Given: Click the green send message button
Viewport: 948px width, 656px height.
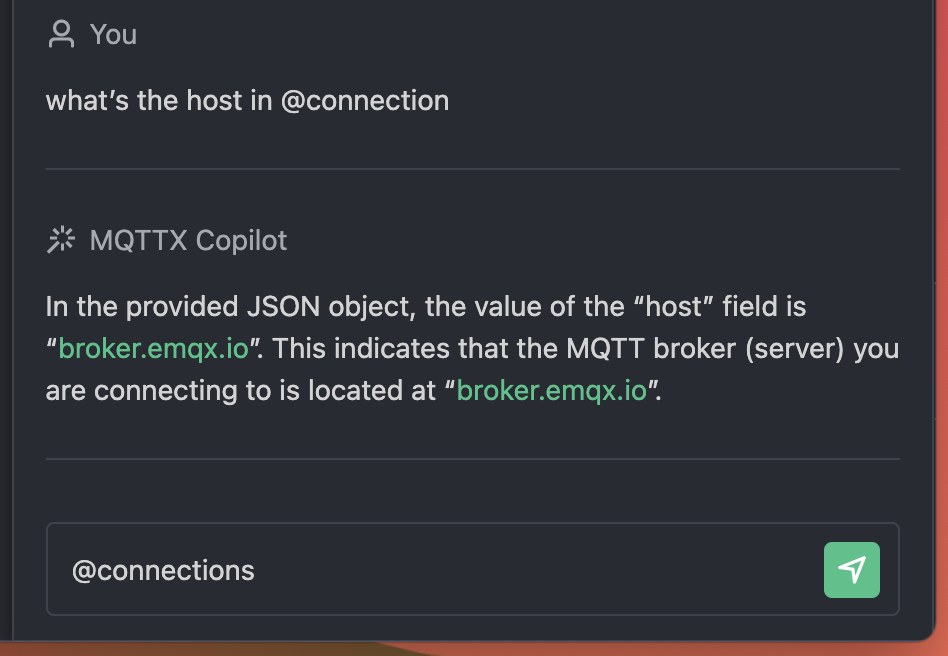Looking at the screenshot, I should pos(851,570).
